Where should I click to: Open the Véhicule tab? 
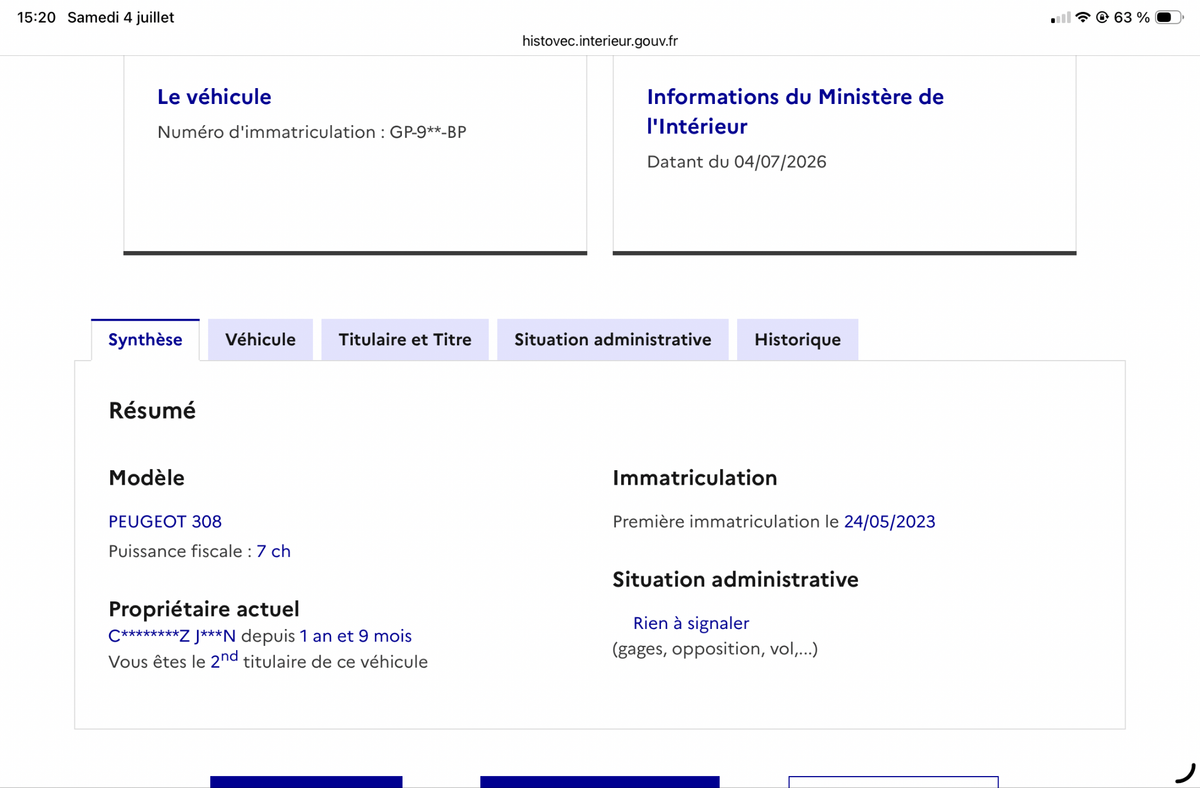click(261, 340)
